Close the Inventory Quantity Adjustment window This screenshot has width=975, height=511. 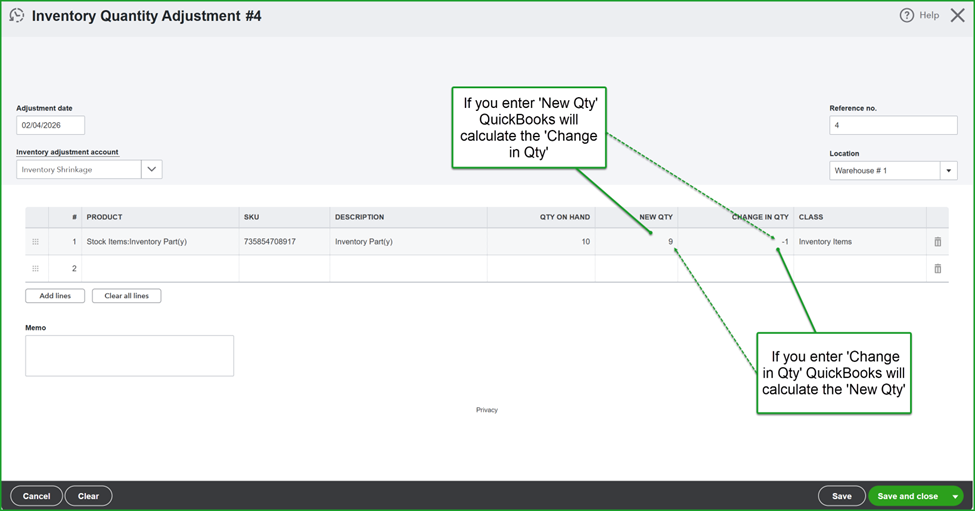957,16
